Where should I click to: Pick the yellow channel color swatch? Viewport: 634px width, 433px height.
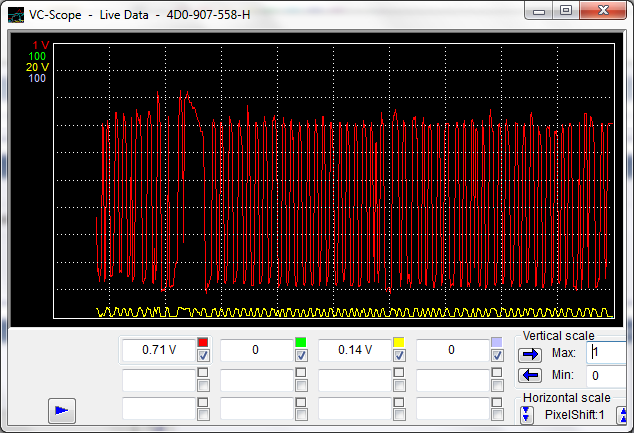coord(399,343)
